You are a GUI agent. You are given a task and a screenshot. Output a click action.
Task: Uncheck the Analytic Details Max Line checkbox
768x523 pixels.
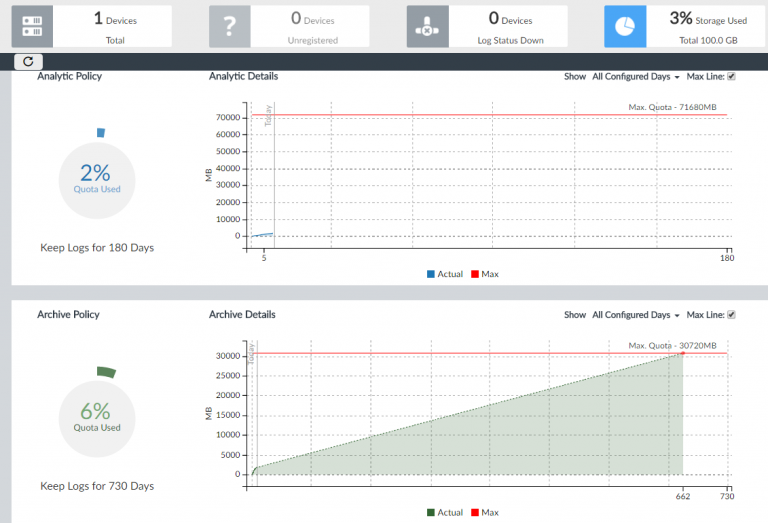[731, 76]
